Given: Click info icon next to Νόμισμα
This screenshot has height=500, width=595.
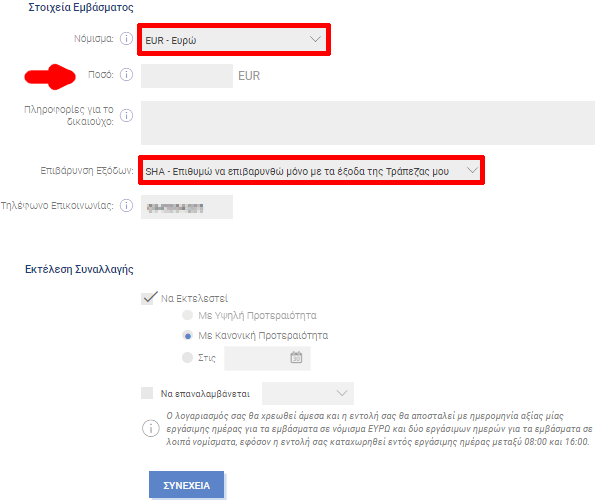Looking at the screenshot, I should coord(126,38).
